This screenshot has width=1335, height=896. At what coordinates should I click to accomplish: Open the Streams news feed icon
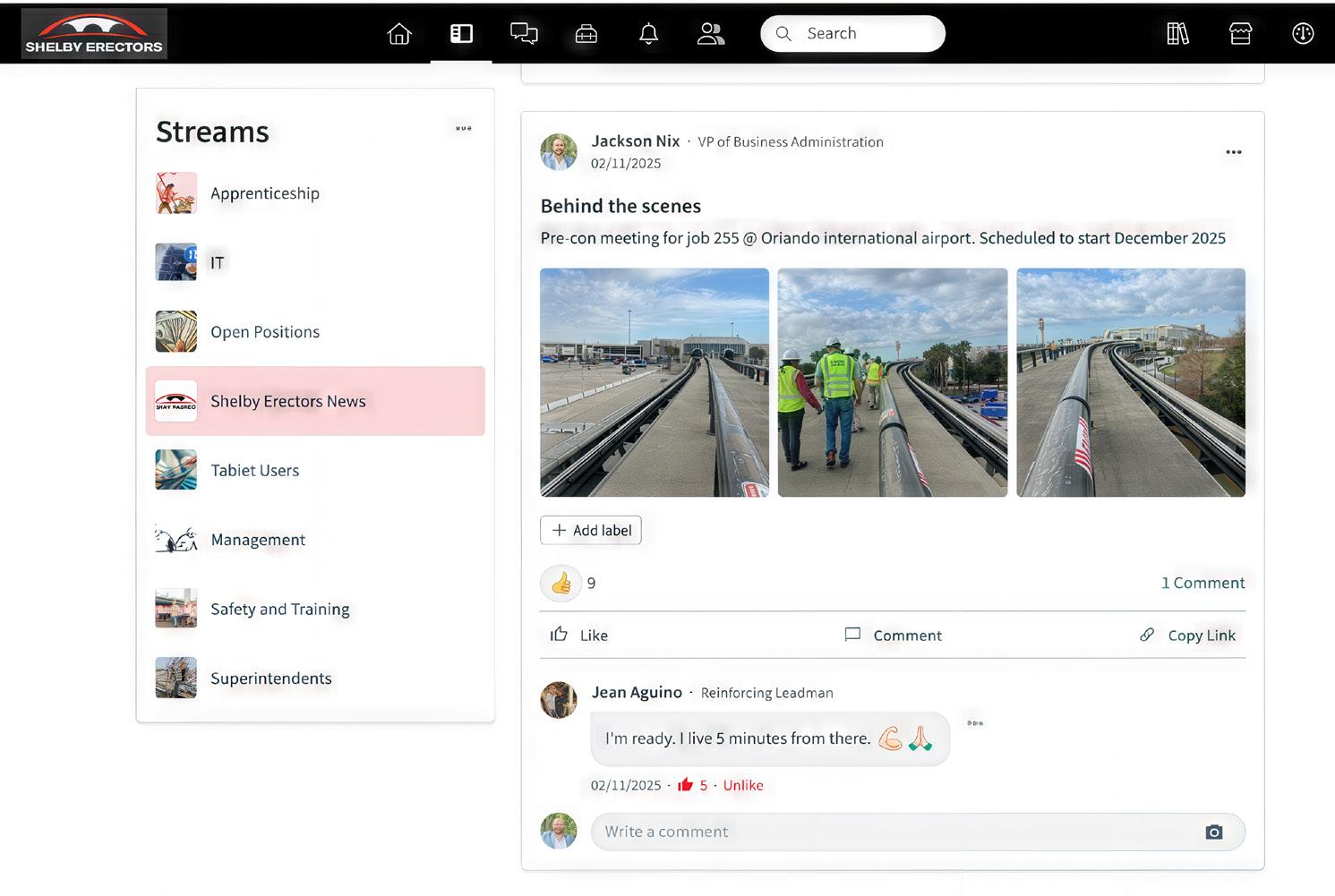(461, 34)
